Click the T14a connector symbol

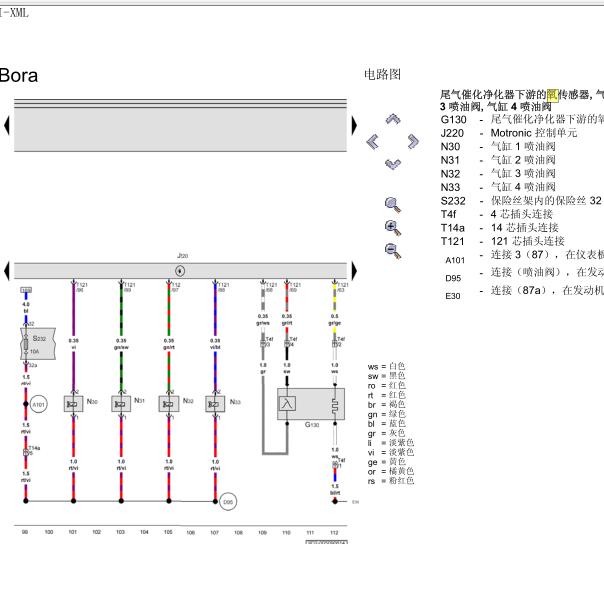pos(26,453)
